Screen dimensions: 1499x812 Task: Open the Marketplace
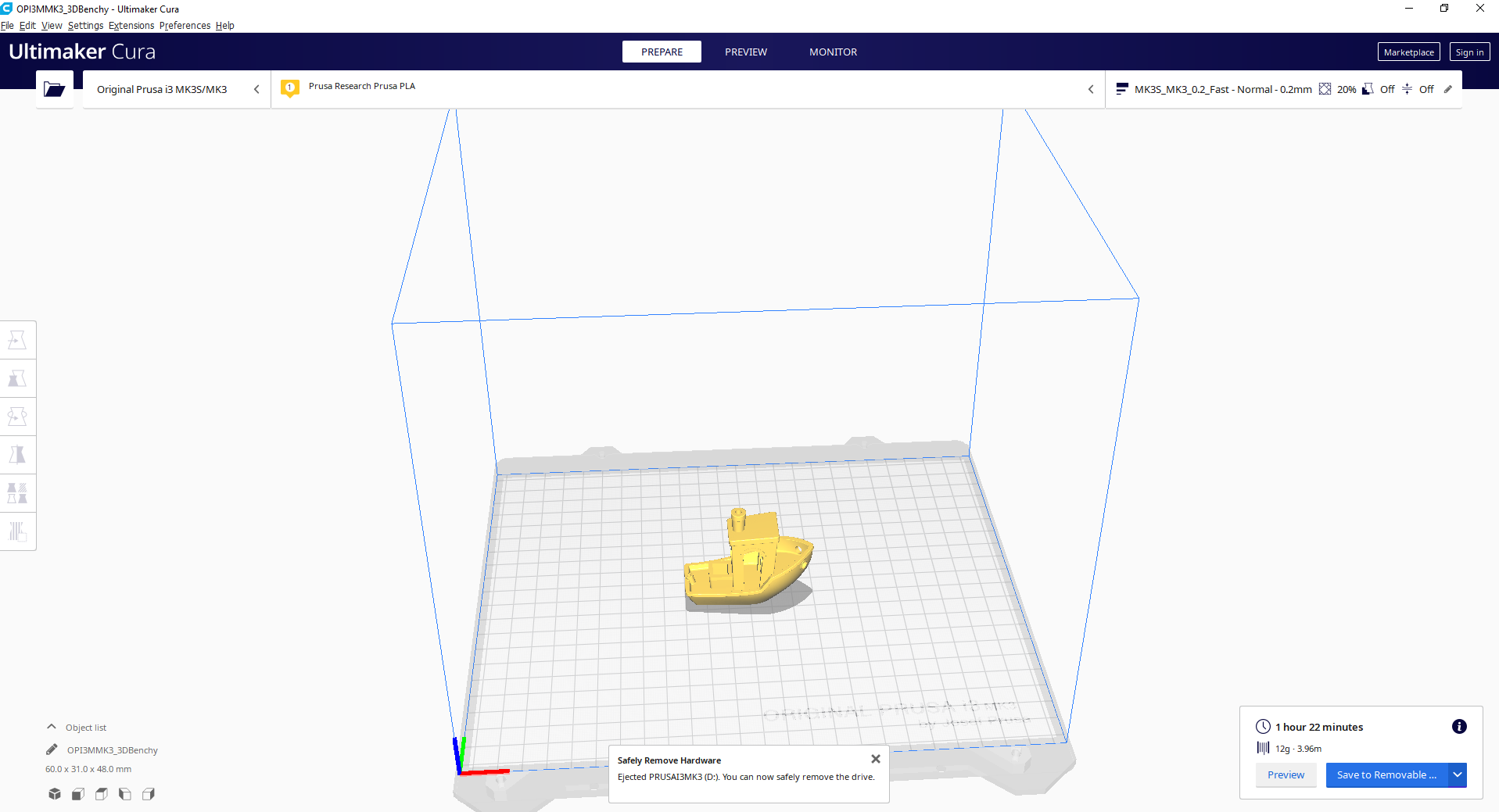pyautogui.click(x=1408, y=52)
